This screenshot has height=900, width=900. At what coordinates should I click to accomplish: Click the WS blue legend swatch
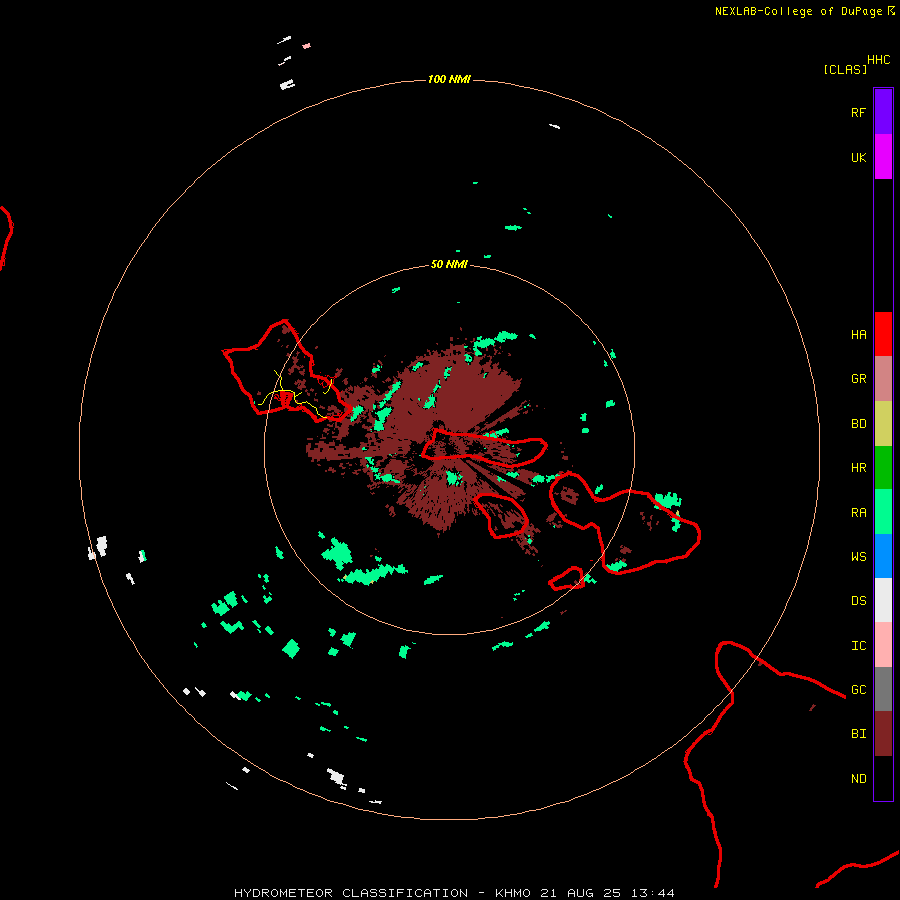coord(883,556)
